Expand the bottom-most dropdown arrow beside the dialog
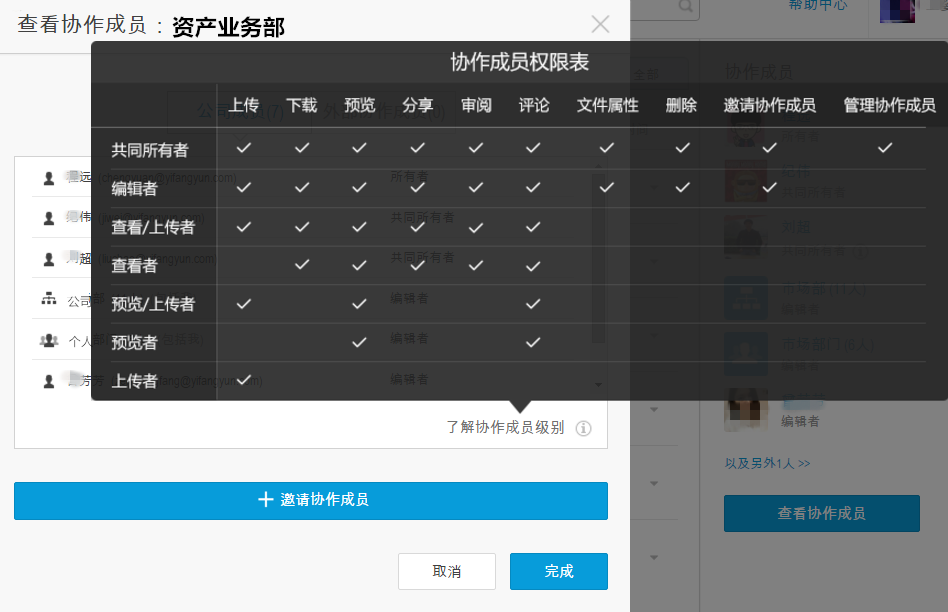948x612 pixels. 654,557
